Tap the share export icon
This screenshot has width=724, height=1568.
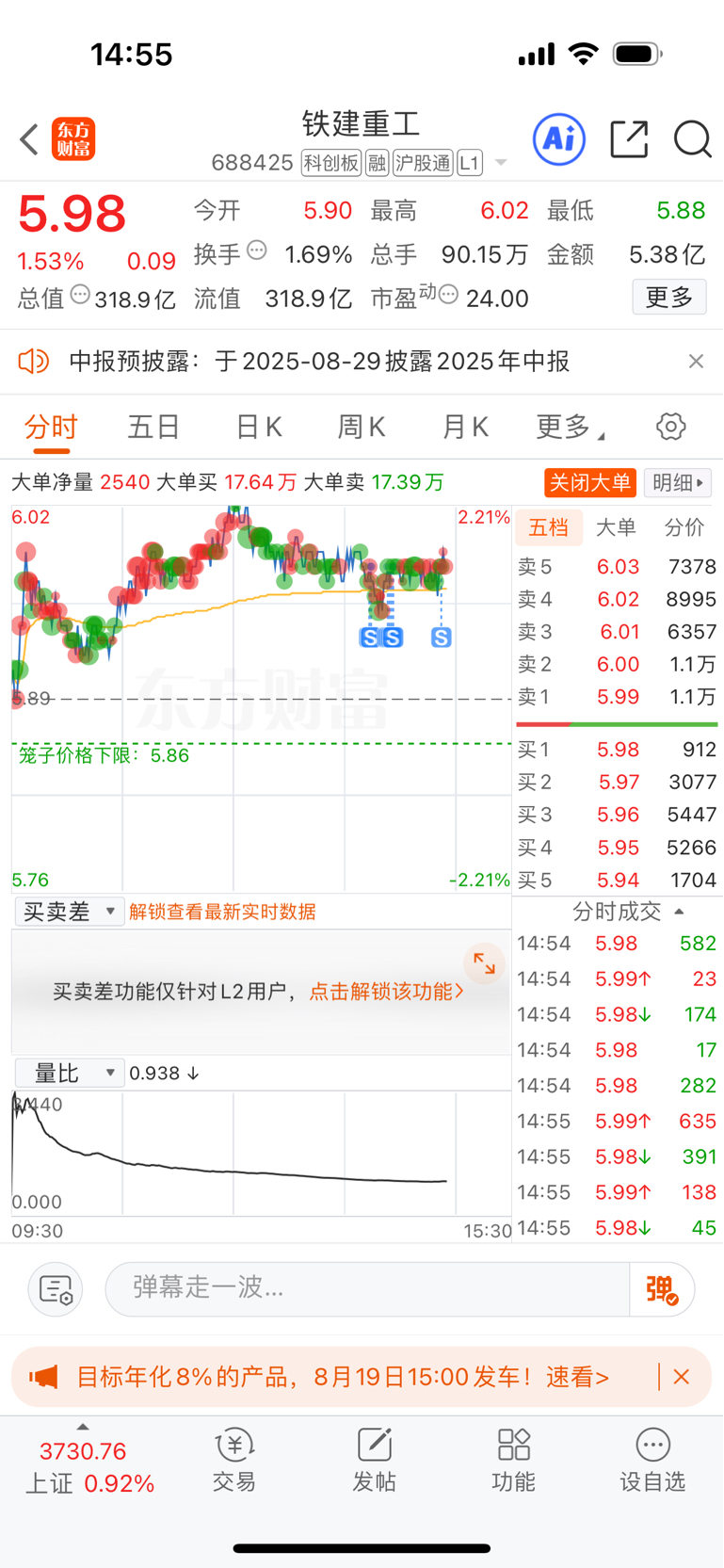[629, 139]
